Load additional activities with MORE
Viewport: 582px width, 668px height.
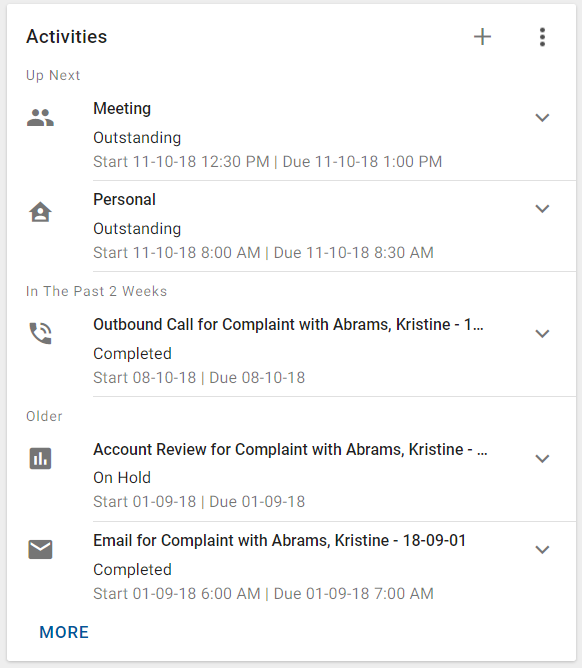pyautogui.click(x=64, y=632)
